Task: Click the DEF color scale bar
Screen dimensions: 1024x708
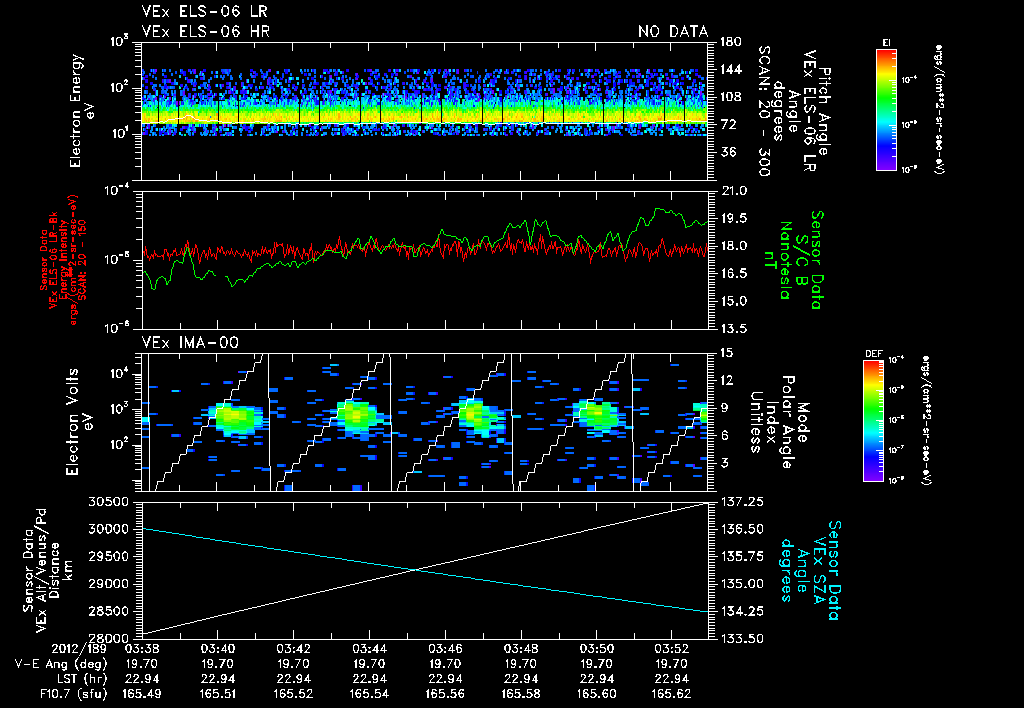Action: pos(874,421)
